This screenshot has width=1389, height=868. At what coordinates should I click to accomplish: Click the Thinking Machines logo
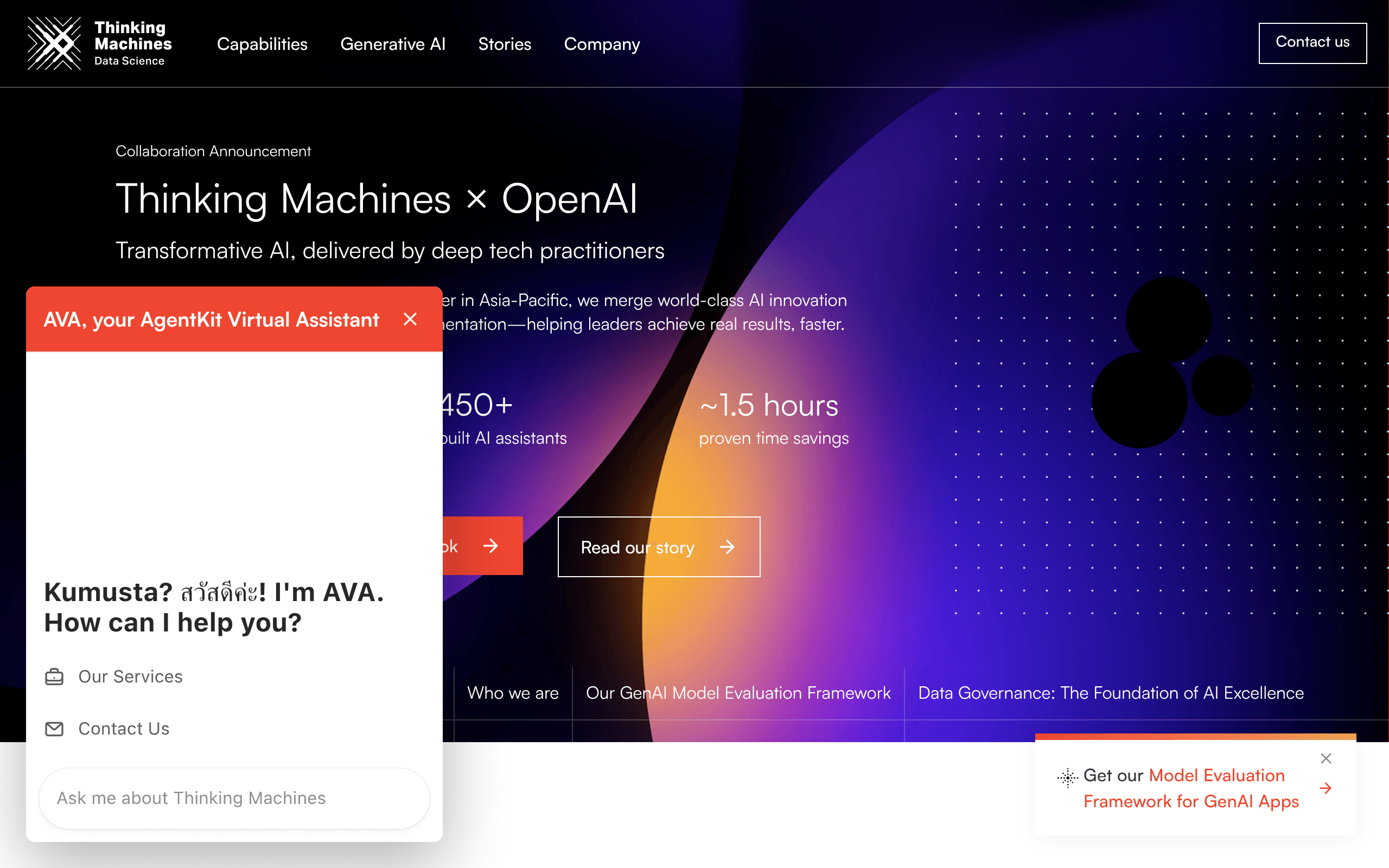[100, 43]
